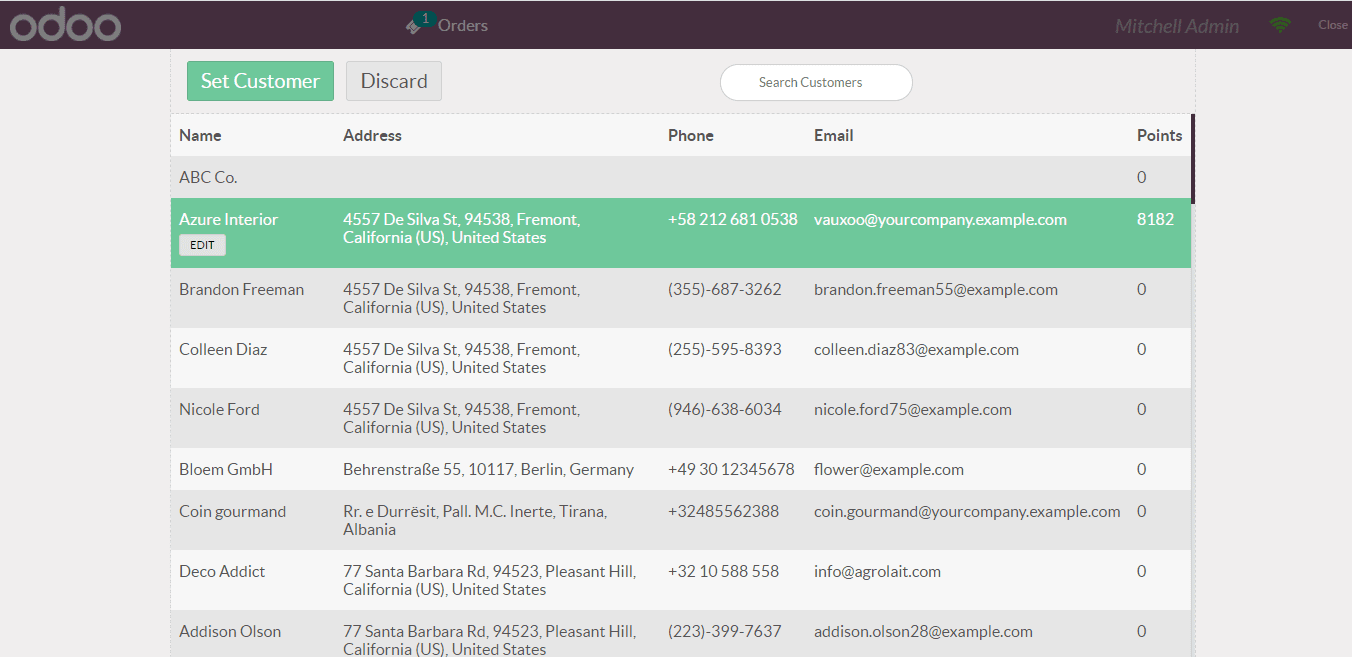This screenshot has height=657, width=1352.
Task: Open the Orders menu label
Action: click(x=463, y=26)
